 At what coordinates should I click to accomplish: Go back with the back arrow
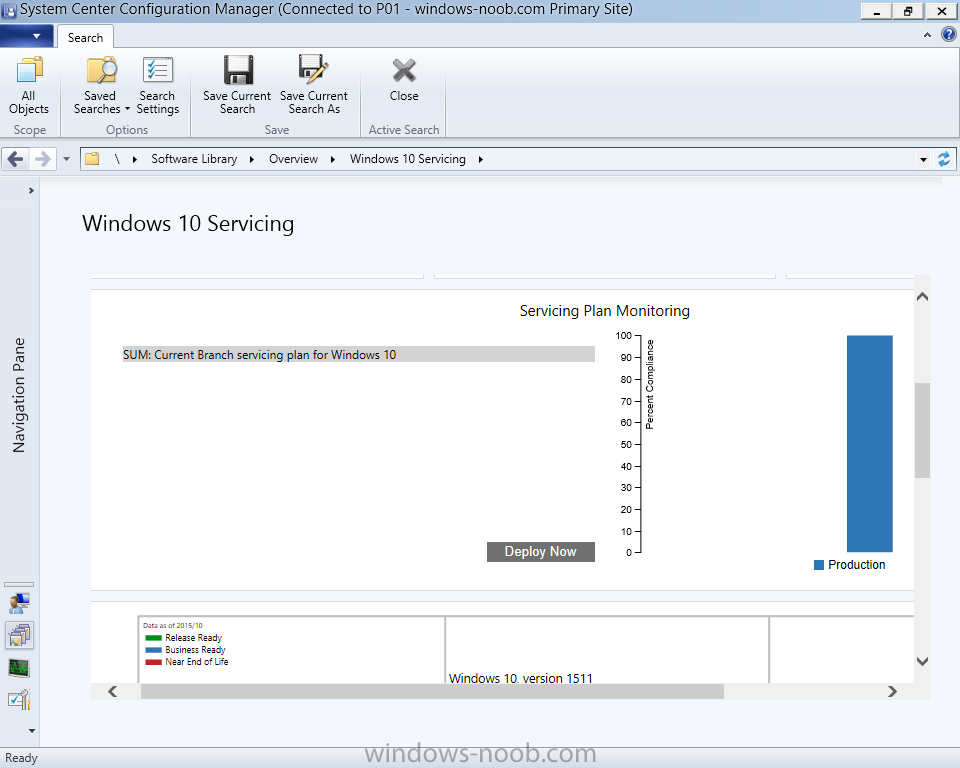click(x=15, y=159)
